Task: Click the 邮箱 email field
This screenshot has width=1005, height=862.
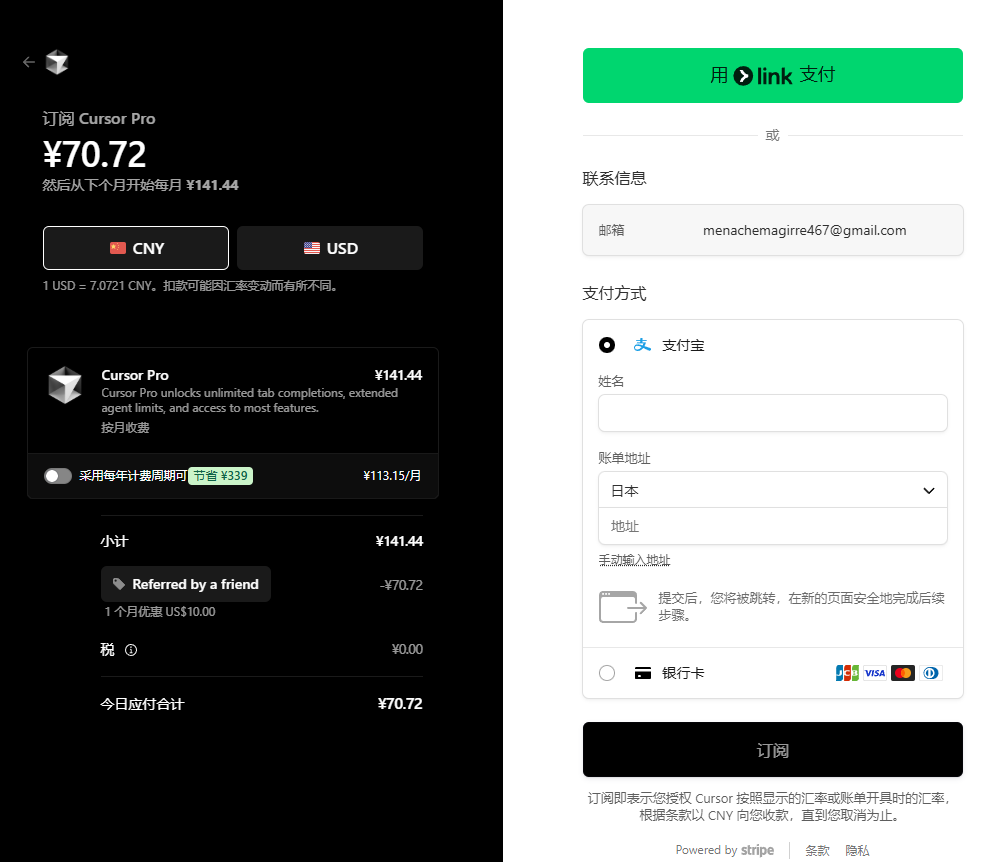Action: coord(772,230)
